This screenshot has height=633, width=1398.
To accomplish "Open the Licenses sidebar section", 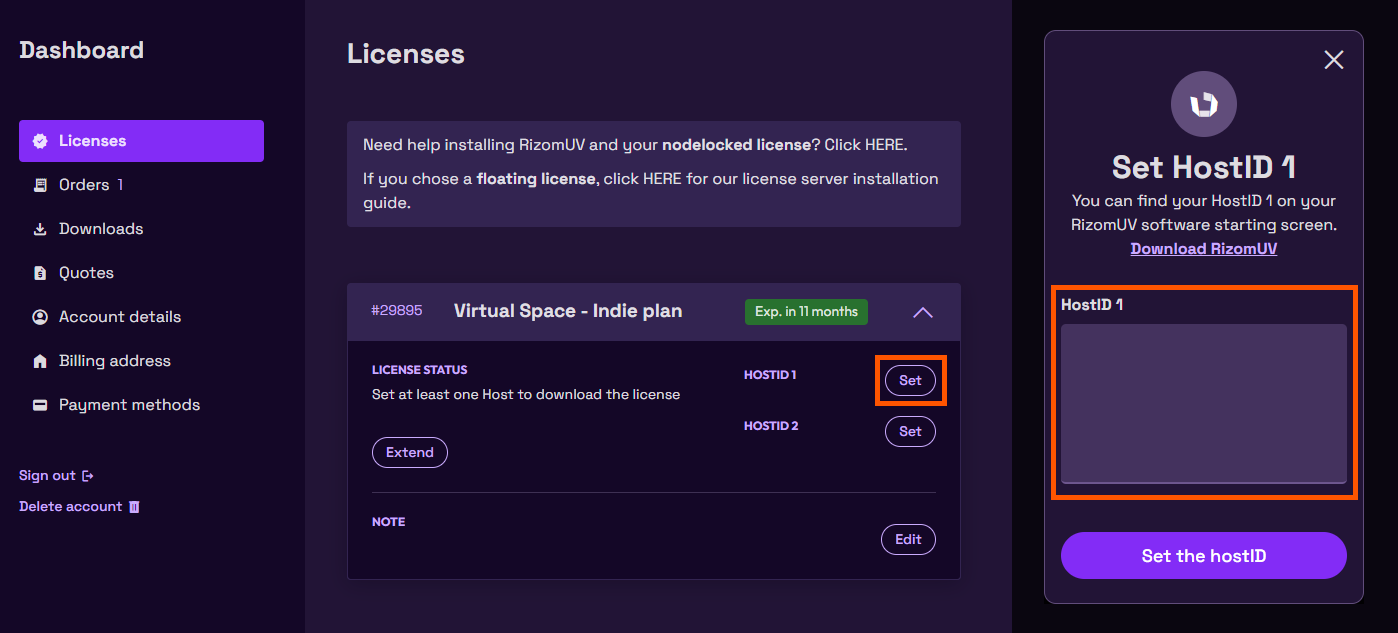I will 141,141.
